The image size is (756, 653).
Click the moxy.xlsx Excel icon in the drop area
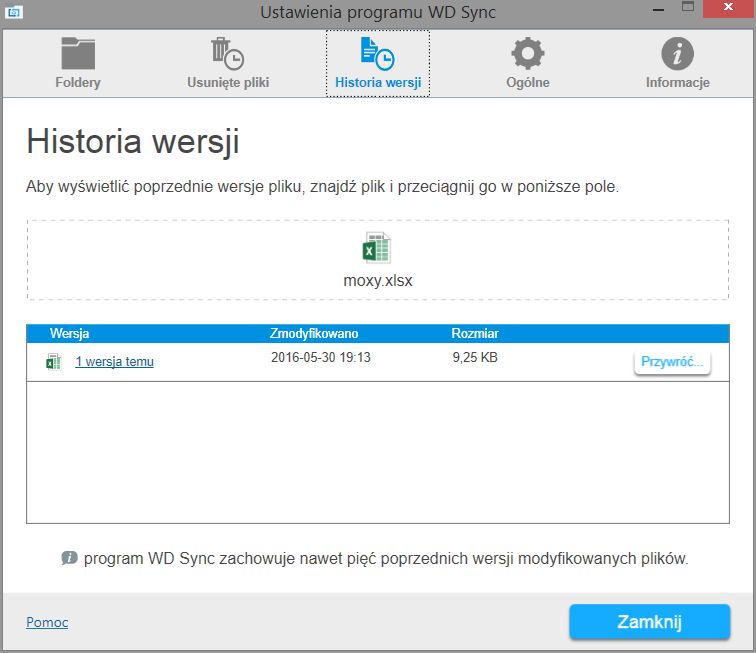(377, 248)
